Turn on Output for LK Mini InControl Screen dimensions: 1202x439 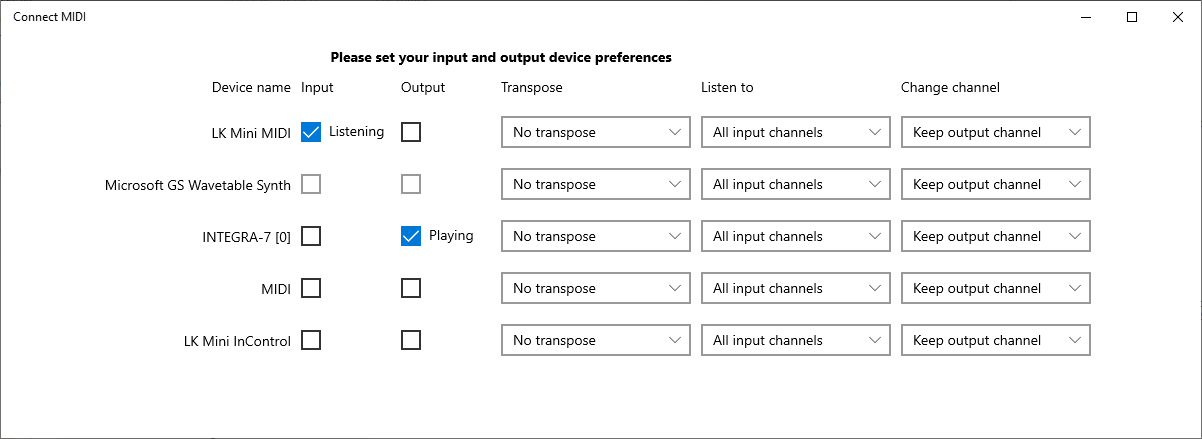(411, 340)
